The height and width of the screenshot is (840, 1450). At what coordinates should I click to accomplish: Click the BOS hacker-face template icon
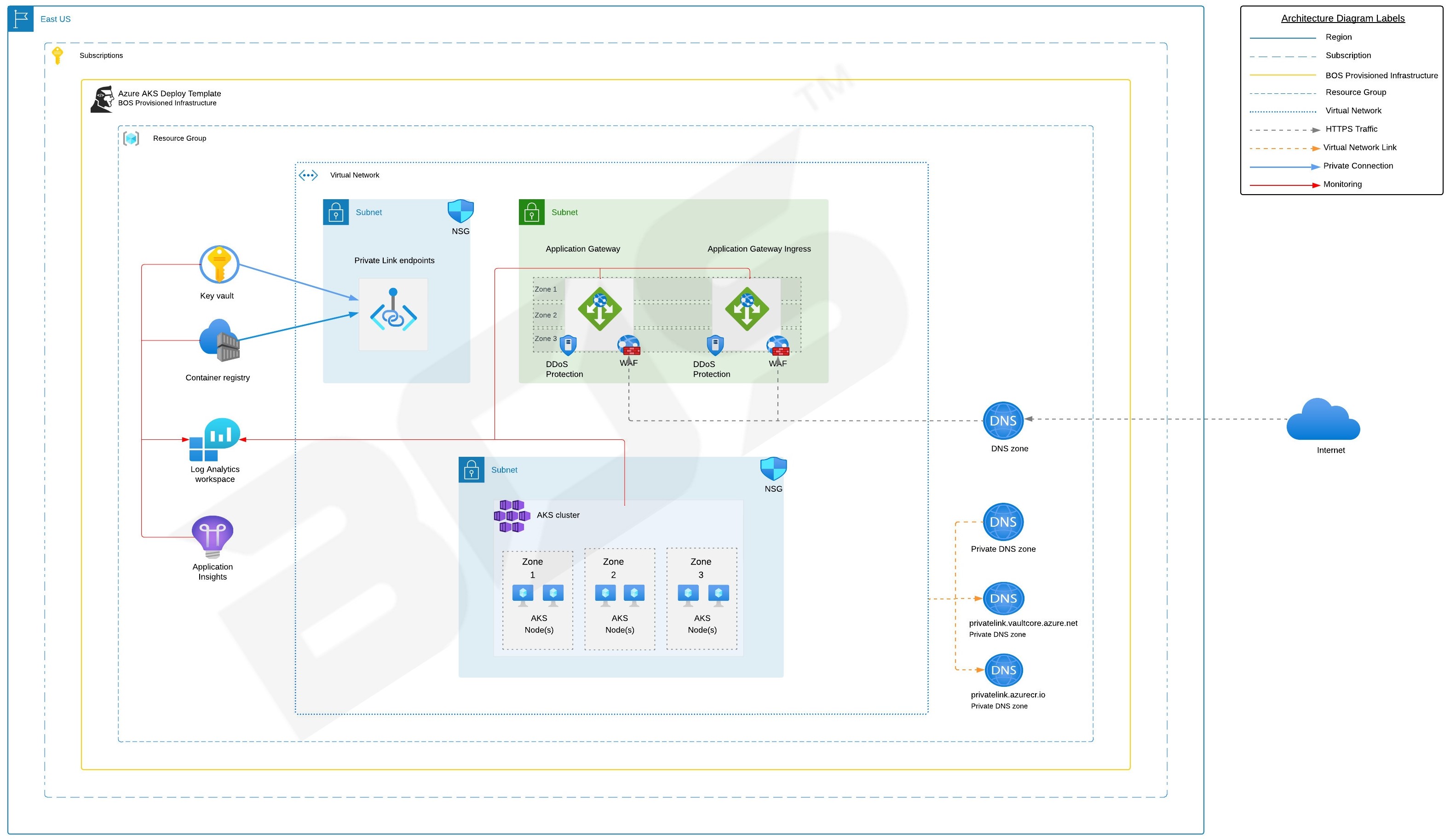pos(103,99)
